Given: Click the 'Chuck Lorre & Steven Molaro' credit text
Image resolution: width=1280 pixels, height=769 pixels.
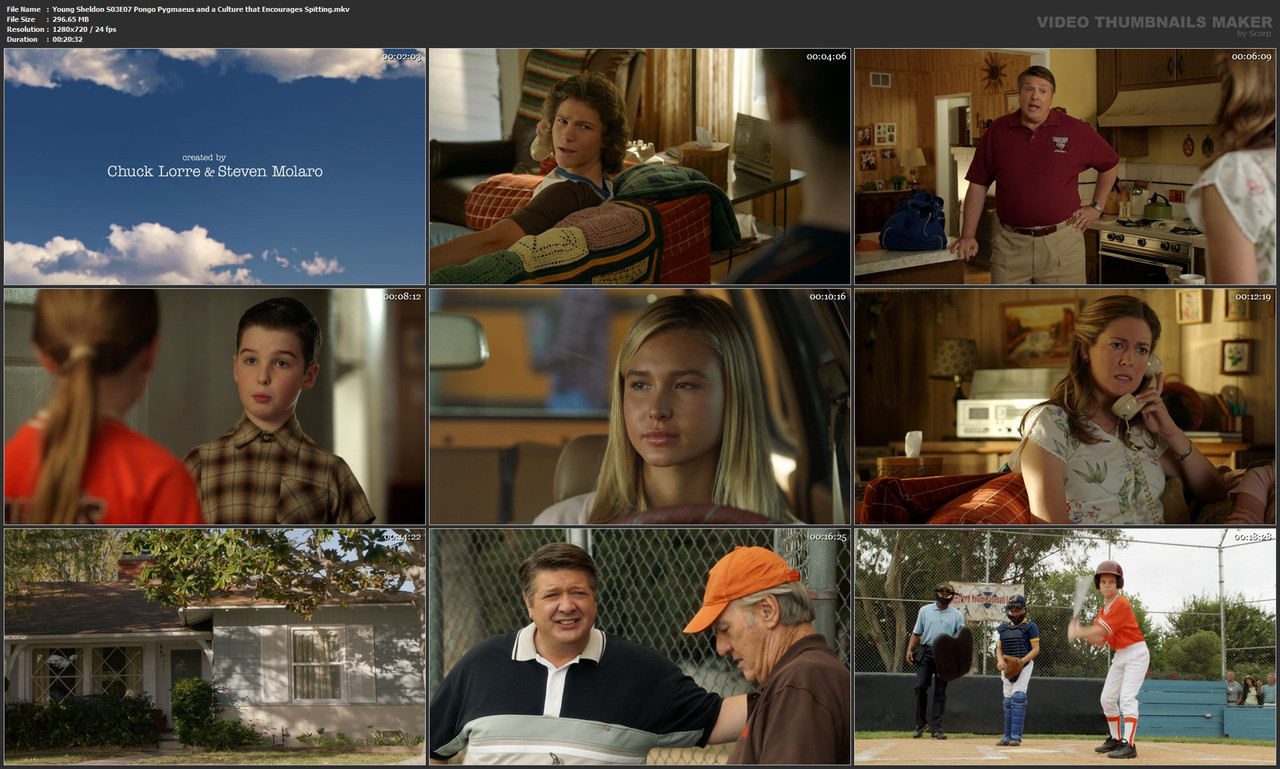Looking at the screenshot, I should [215, 171].
